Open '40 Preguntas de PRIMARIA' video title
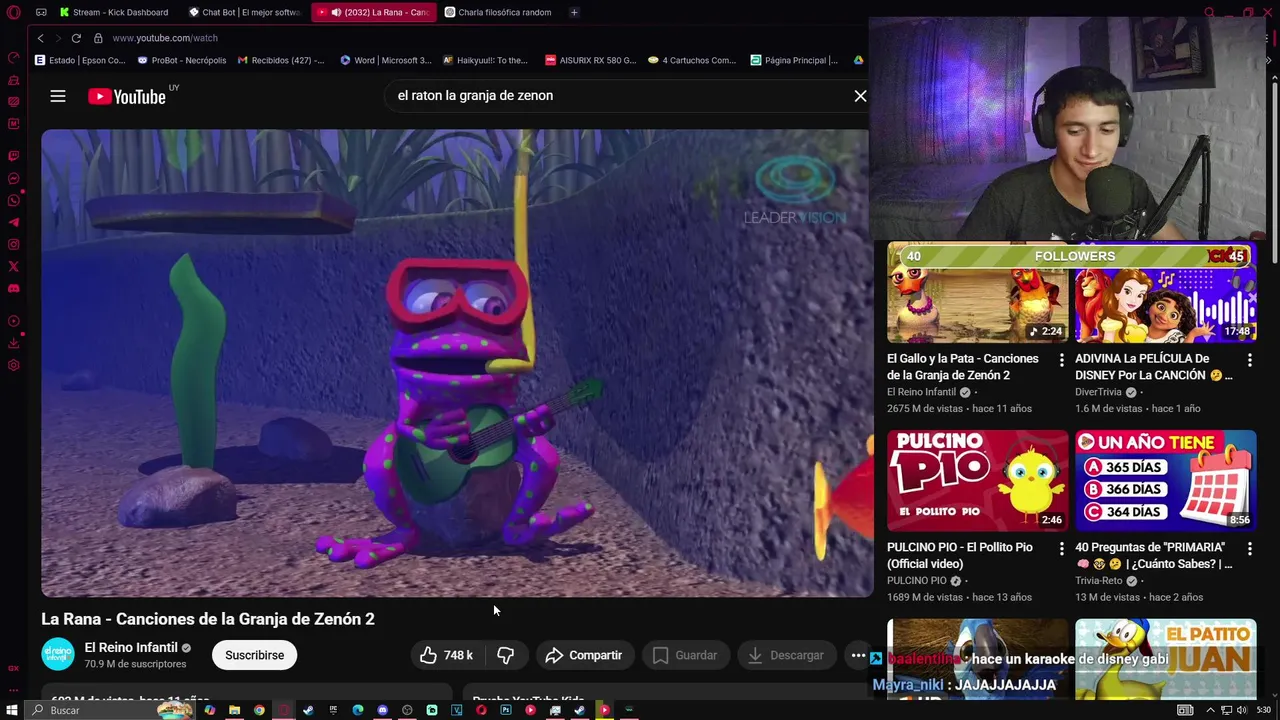This screenshot has width=1280, height=720. point(1154,555)
